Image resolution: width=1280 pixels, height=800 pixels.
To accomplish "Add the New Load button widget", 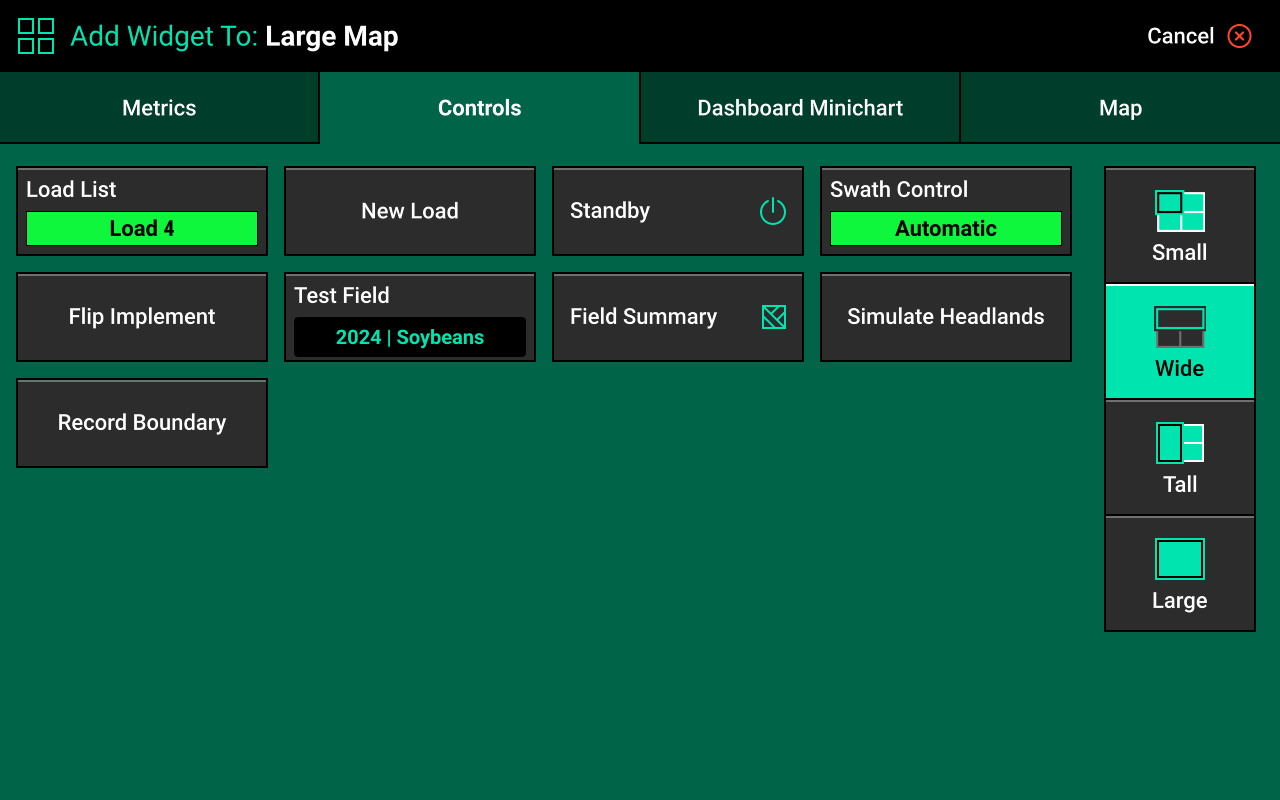I will (409, 211).
